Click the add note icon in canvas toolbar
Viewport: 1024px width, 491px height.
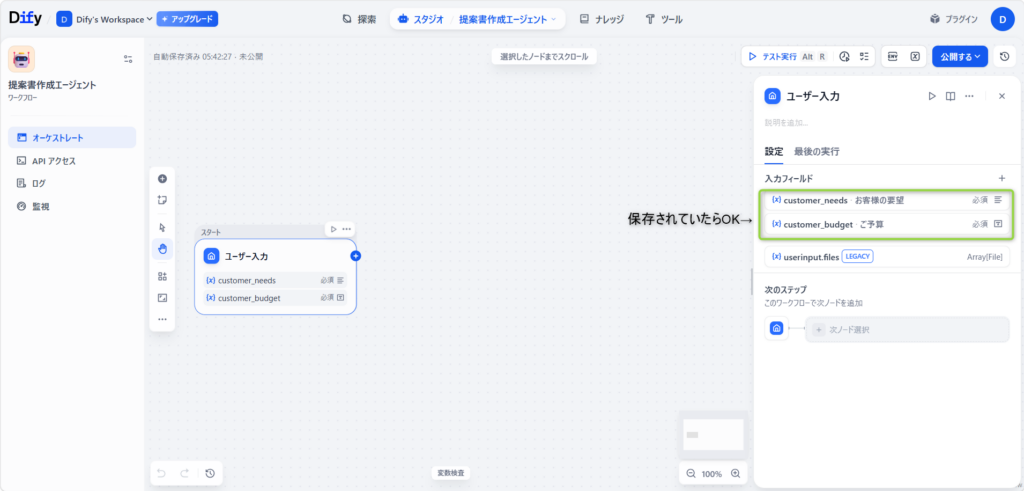tap(162, 200)
